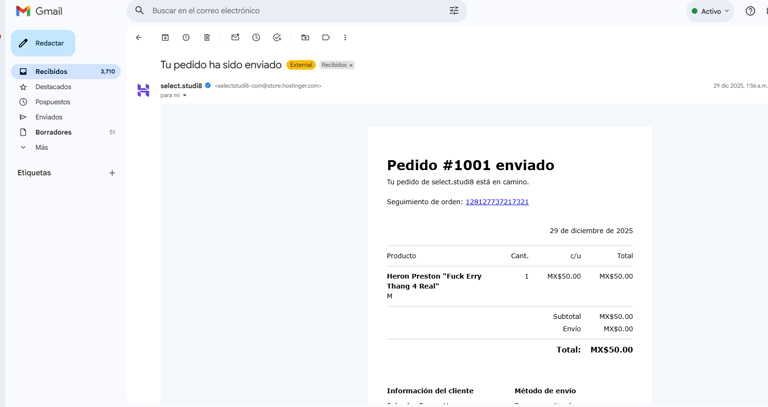The width and height of the screenshot is (768, 407).
Task: Click the sender's Hostinger avatar
Action: tap(143, 90)
